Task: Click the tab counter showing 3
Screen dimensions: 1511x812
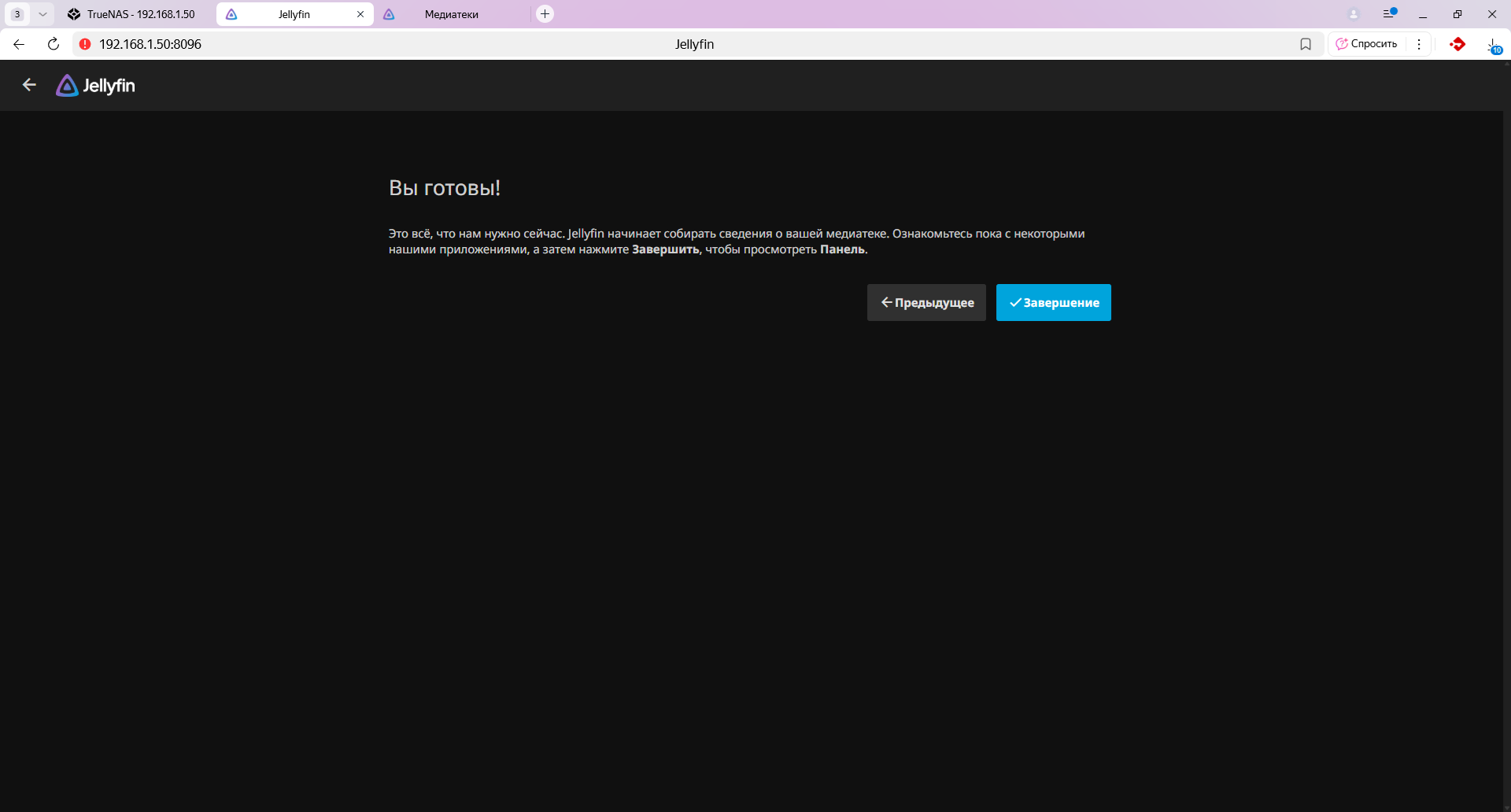Action: tap(17, 14)
